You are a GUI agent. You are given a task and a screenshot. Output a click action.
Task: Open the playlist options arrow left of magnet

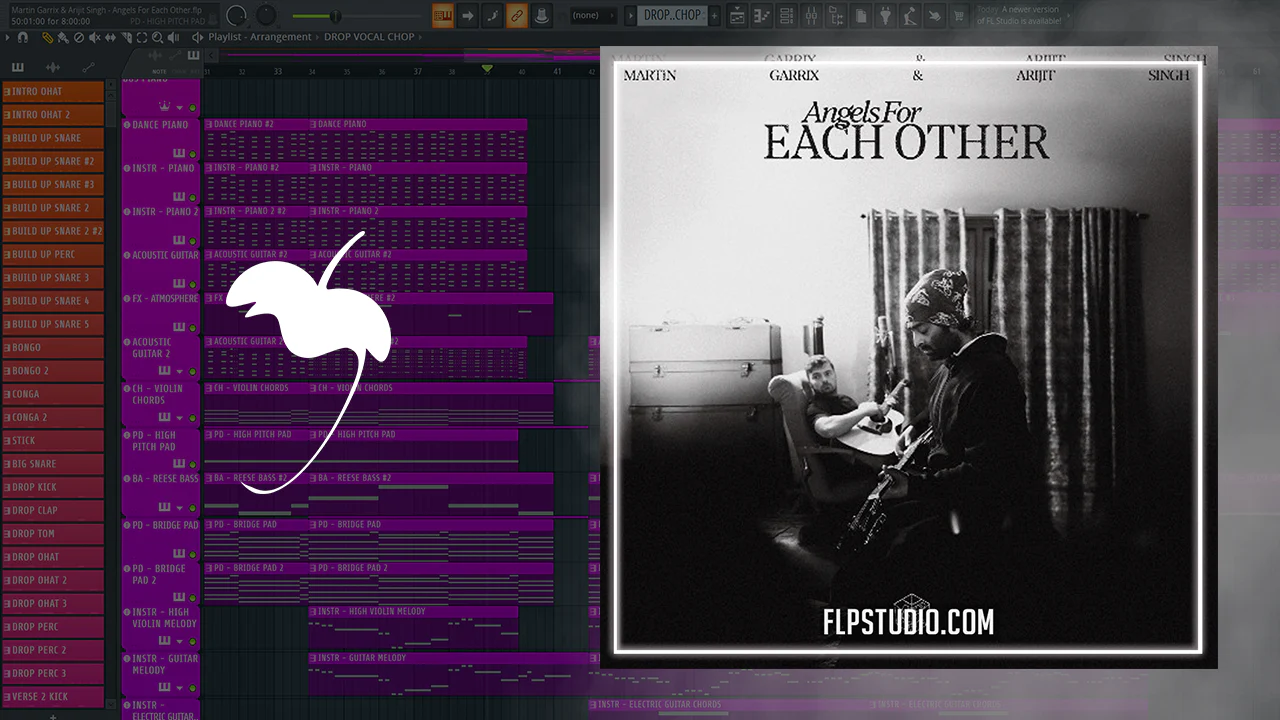tap(8, 37)
